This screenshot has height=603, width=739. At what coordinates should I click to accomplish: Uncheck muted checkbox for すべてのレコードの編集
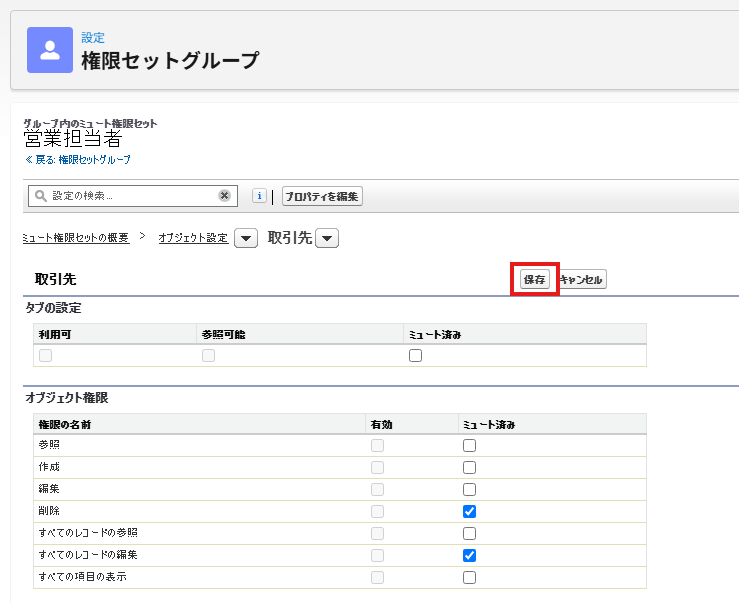pos(469,555)
